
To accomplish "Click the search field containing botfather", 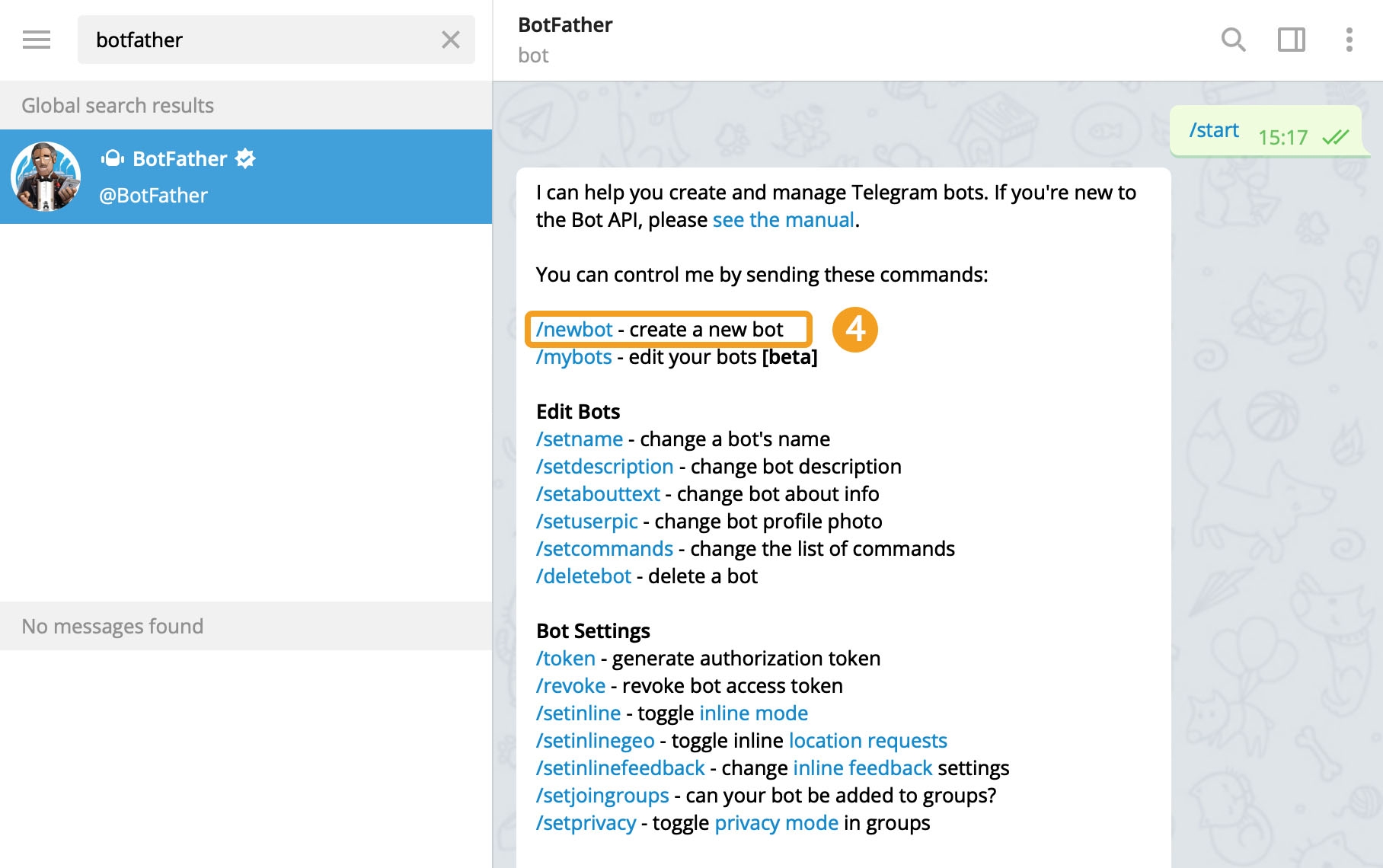I will point(259,40).
